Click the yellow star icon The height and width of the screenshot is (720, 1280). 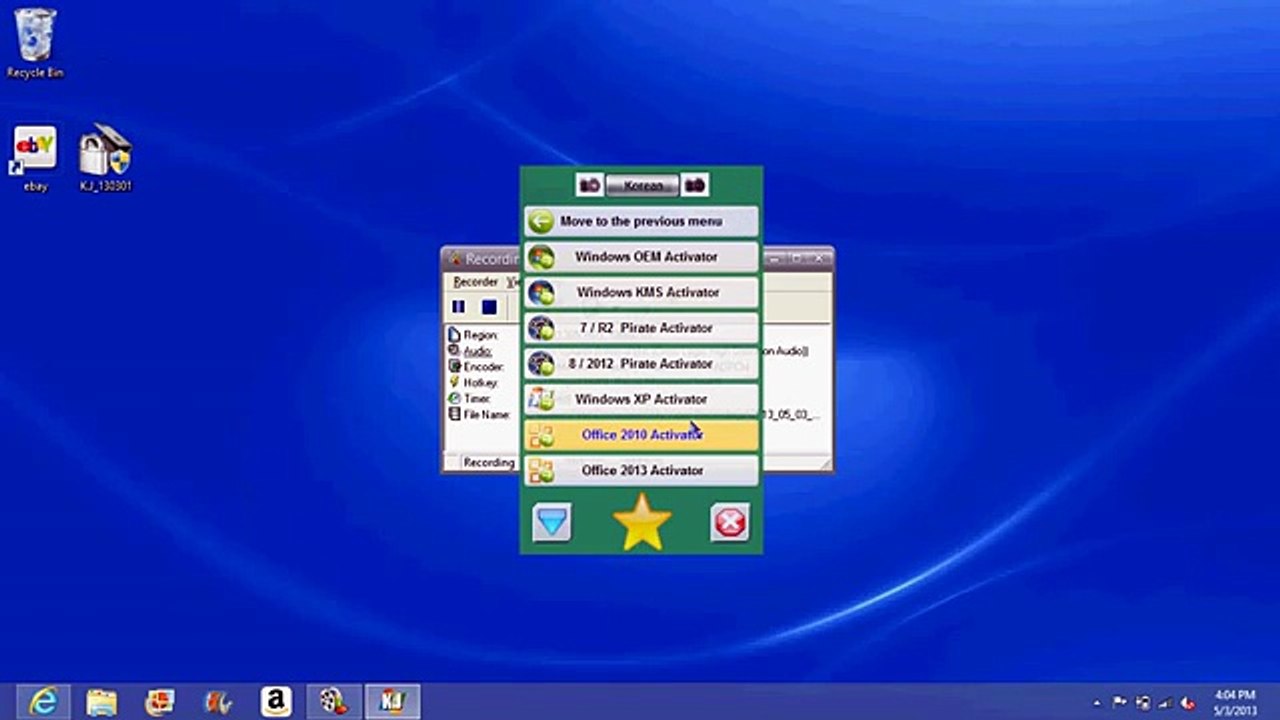point(641,522)
